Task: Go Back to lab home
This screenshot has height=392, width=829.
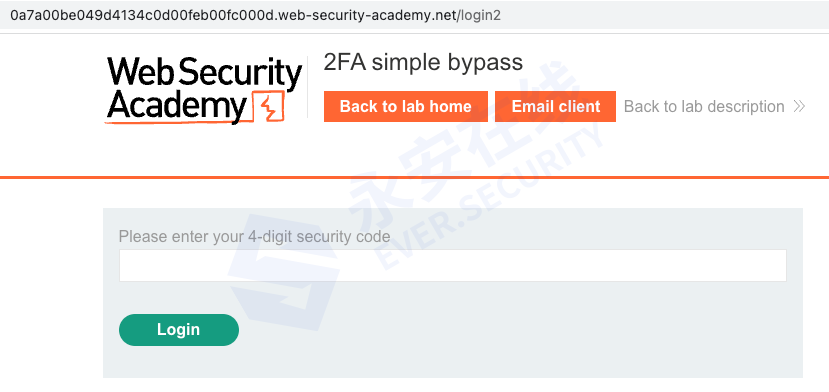Action: coord(406,106)
